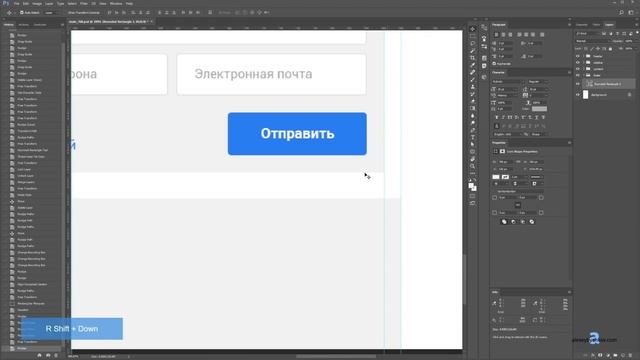Image resolution: width=640 pixels, height=360 pixels.
Task: Select Rounded Rectangle 1 layer
Action: (608, 84)
